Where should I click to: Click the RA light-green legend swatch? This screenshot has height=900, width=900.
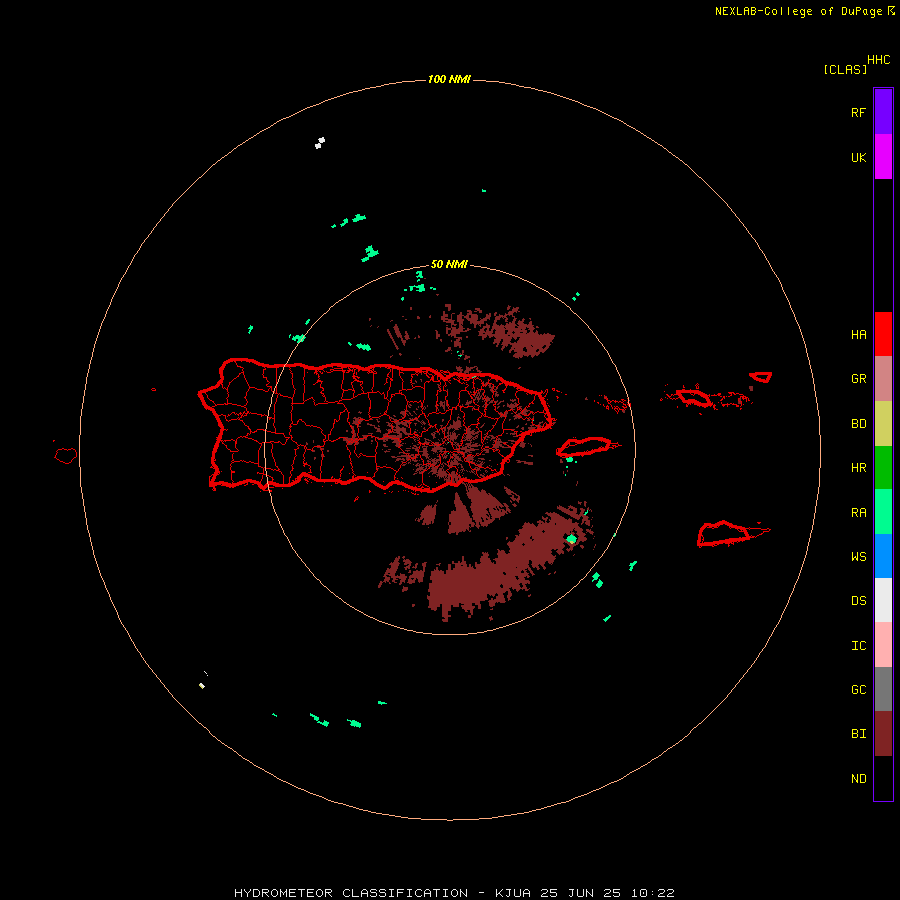[x=883, y=512]
